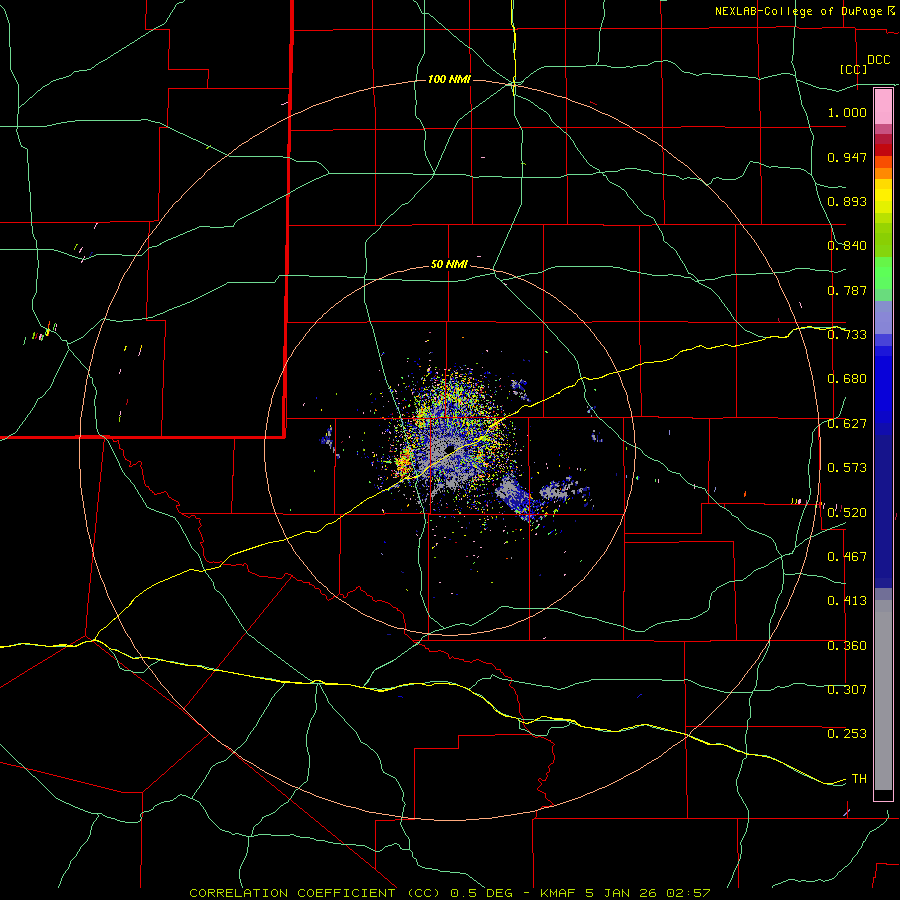The width and height of the screenshot is (900, 900).
Task: Click the 0.947 value on the color scale
Action: [x=847, y=157]
